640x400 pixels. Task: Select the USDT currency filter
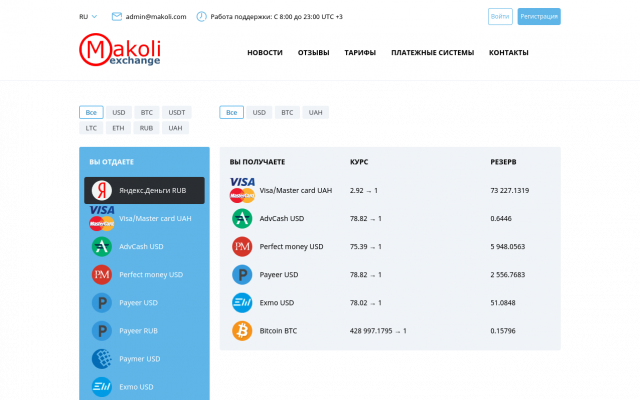177,112
